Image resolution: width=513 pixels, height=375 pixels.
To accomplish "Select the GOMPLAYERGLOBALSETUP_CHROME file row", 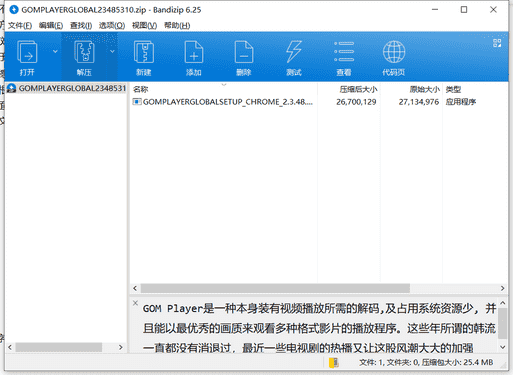I will (318, 102).
